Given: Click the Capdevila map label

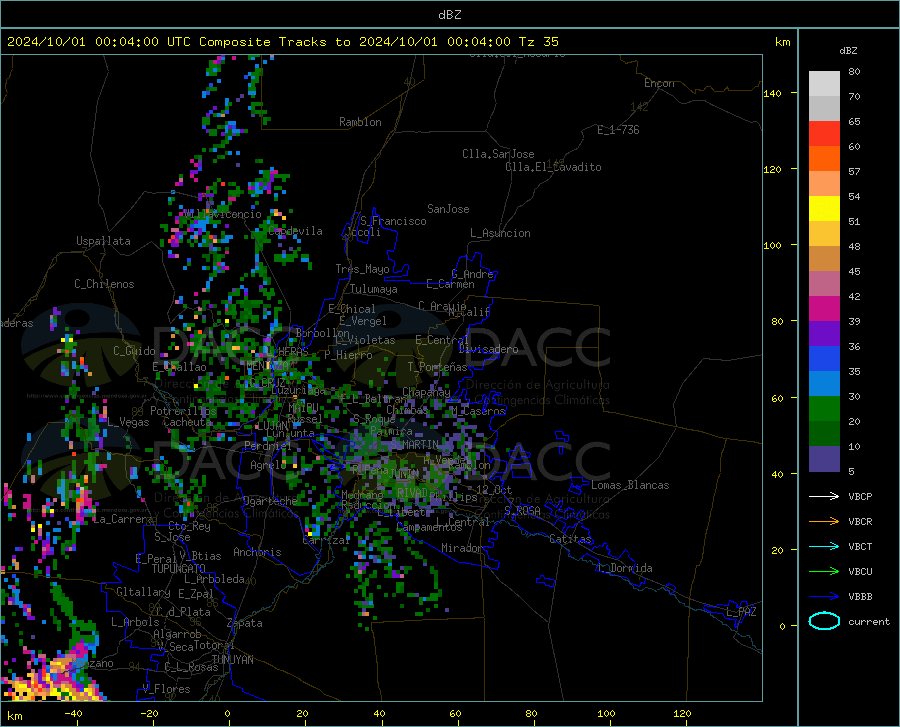Looking at the screenshot, I should coord(295,231).
